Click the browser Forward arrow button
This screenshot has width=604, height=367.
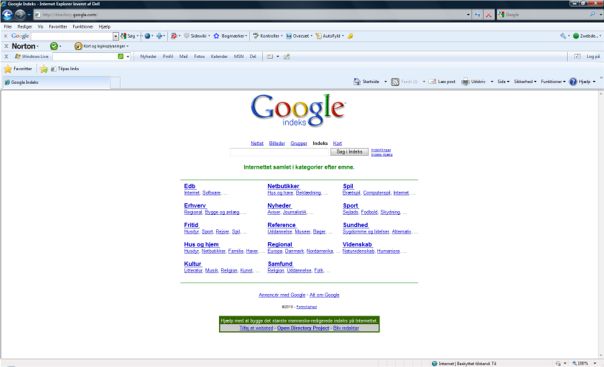(20, 15)
